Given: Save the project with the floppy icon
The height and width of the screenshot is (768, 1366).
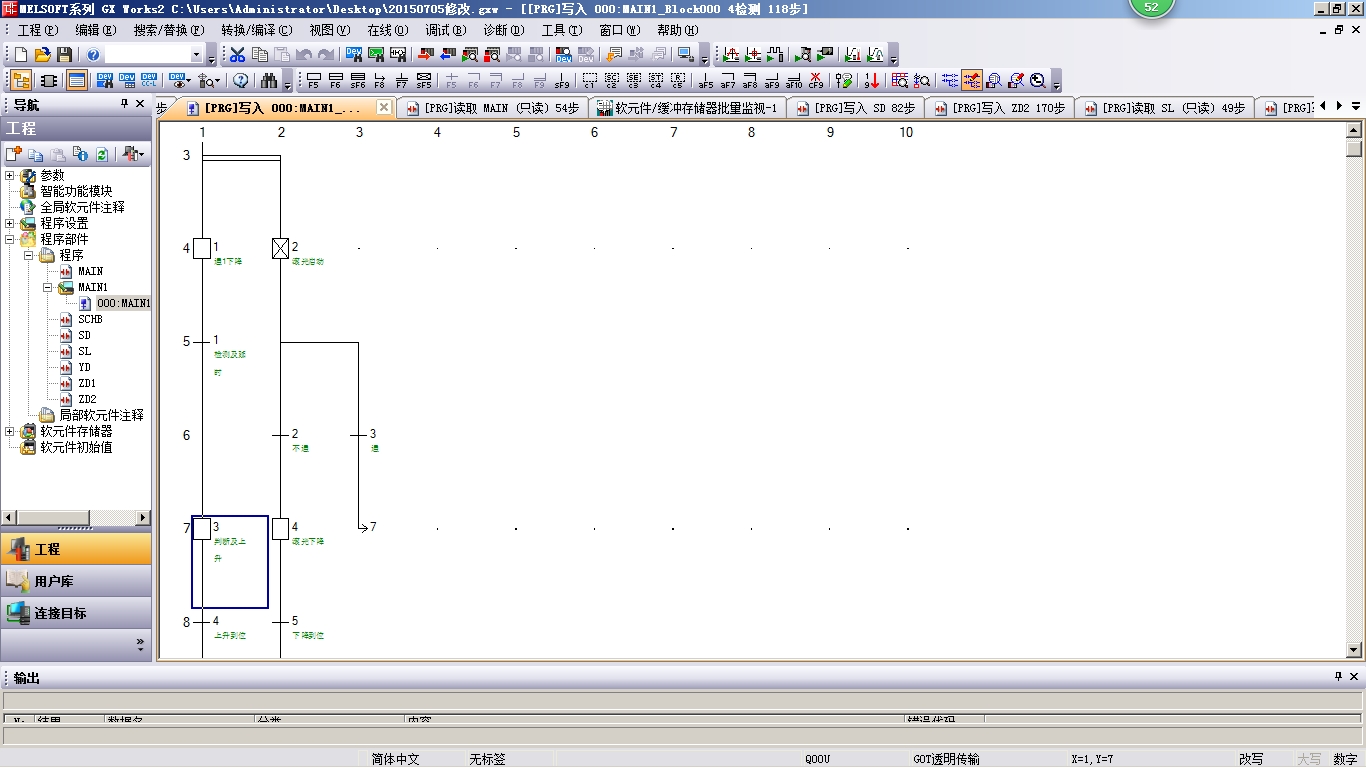Looking at the screenshot, I should coord(64,55).
